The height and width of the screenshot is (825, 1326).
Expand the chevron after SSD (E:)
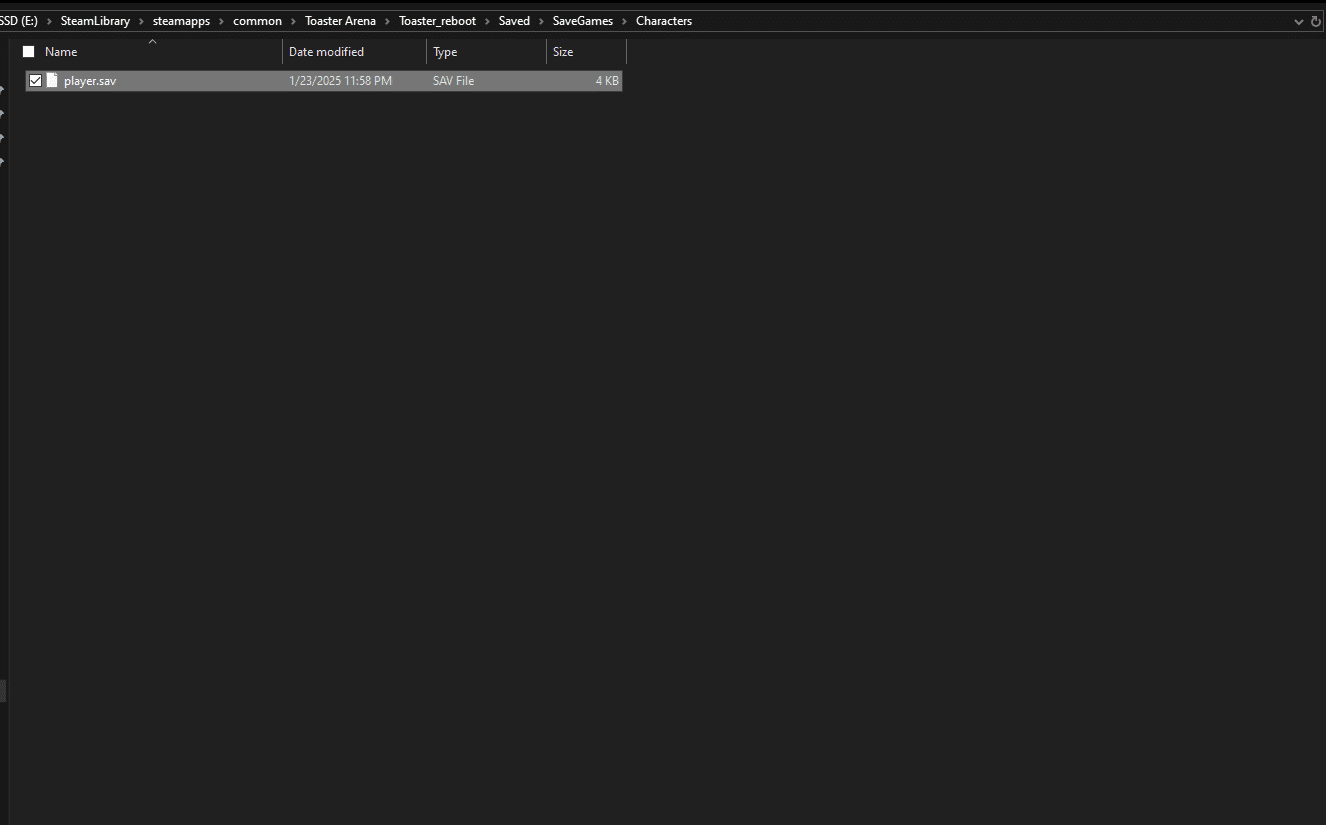49,21
